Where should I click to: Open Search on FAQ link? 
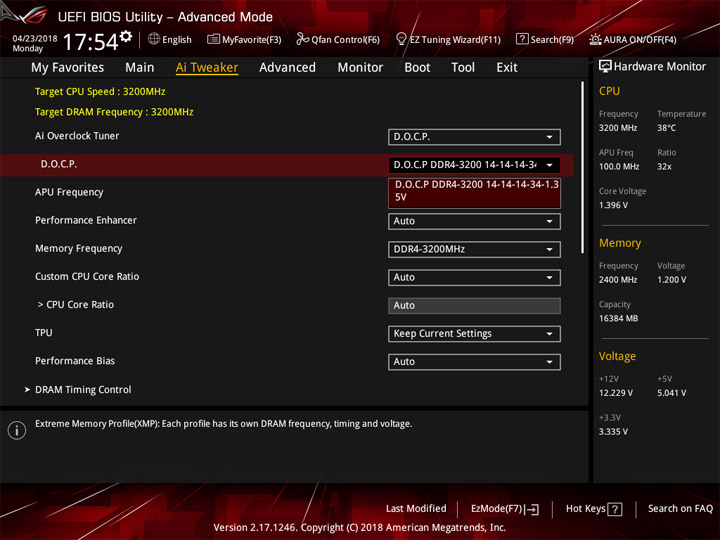pos(680,509)
